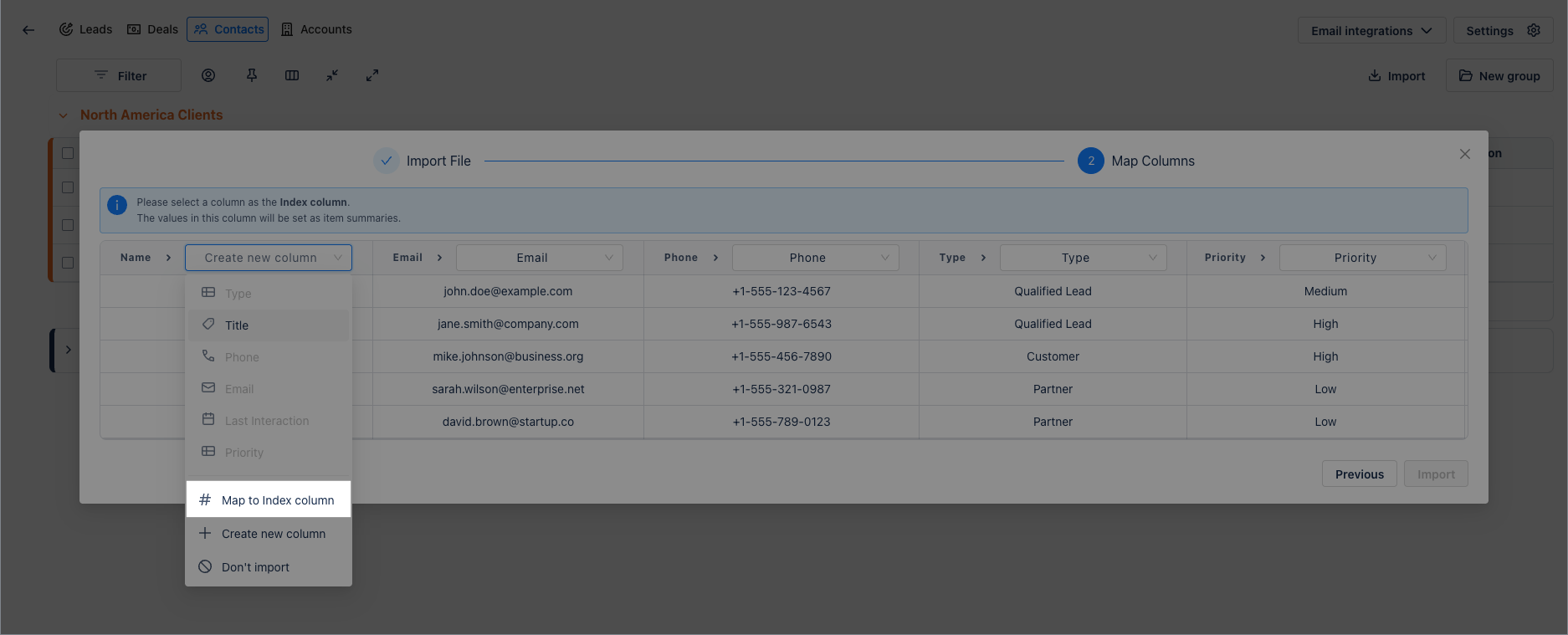Tick the second row checkbox
Viewport: 1568px width, 635px height.
(x=68, y=187)
